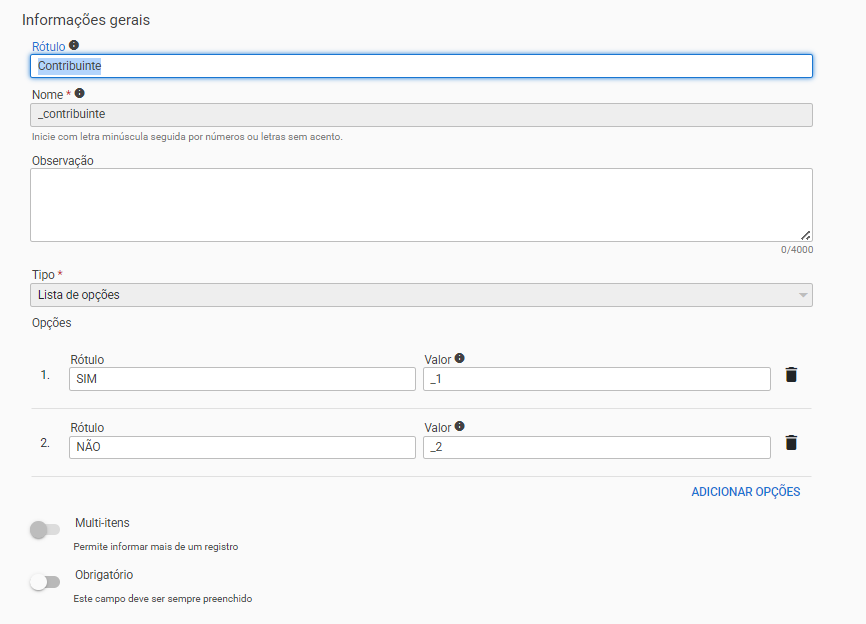This screenshot has width=866, height=624.
Task: Grab the Observação textarea resize handle
Action: (805, 235)
